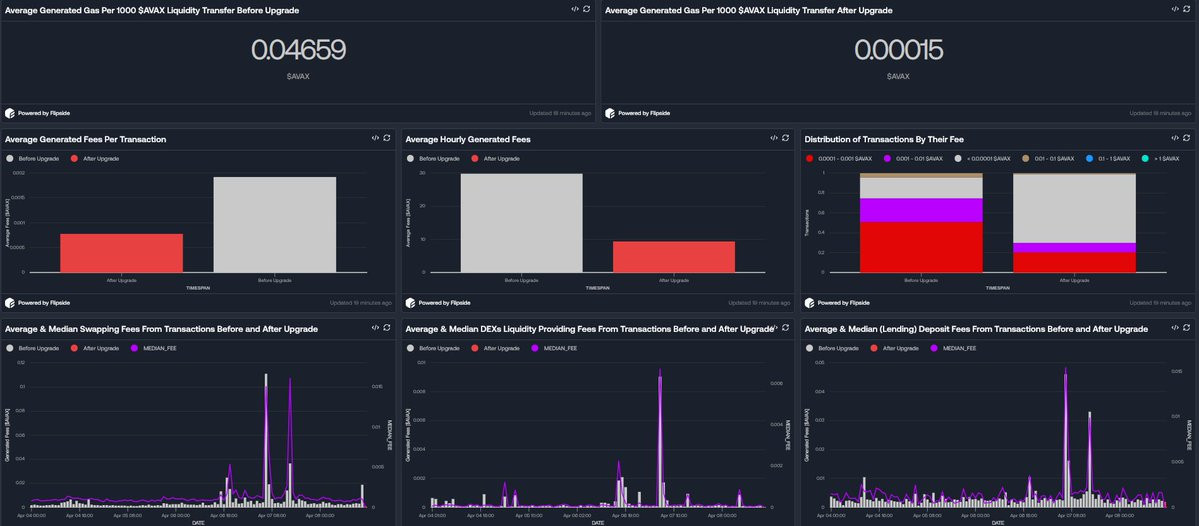1199x526 pixels.
Task: Select the red After Upgrade bar in Hourly Fees
Action: (x=674, y=257)
